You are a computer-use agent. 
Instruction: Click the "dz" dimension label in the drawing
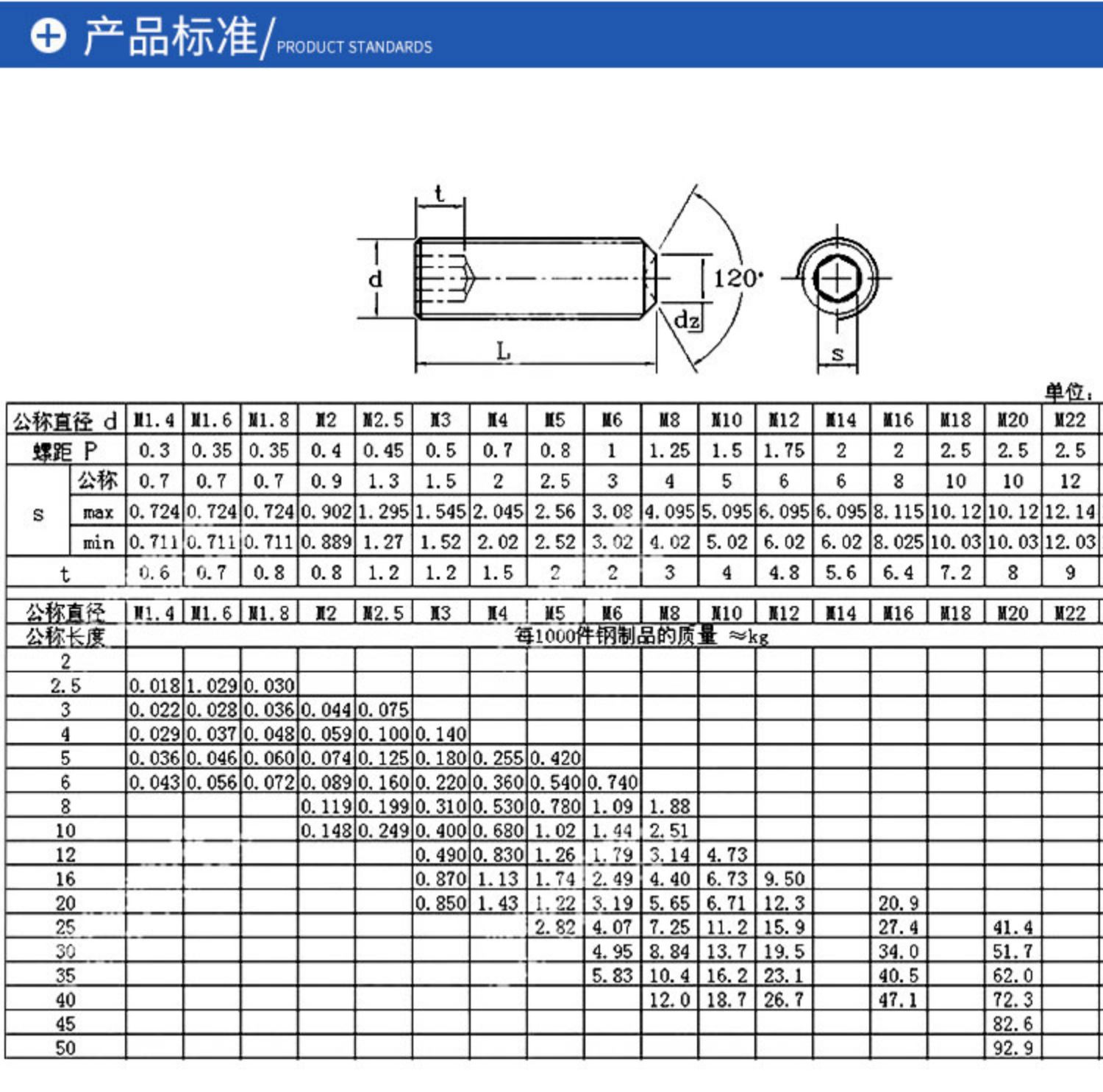(687, 320)
